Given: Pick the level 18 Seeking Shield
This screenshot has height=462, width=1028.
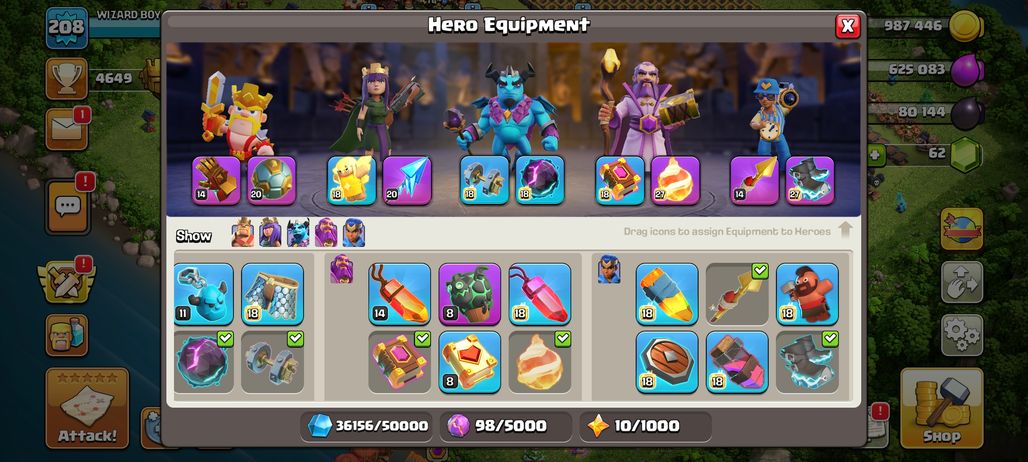Looking at the screenshot, I should click(667, 362).
